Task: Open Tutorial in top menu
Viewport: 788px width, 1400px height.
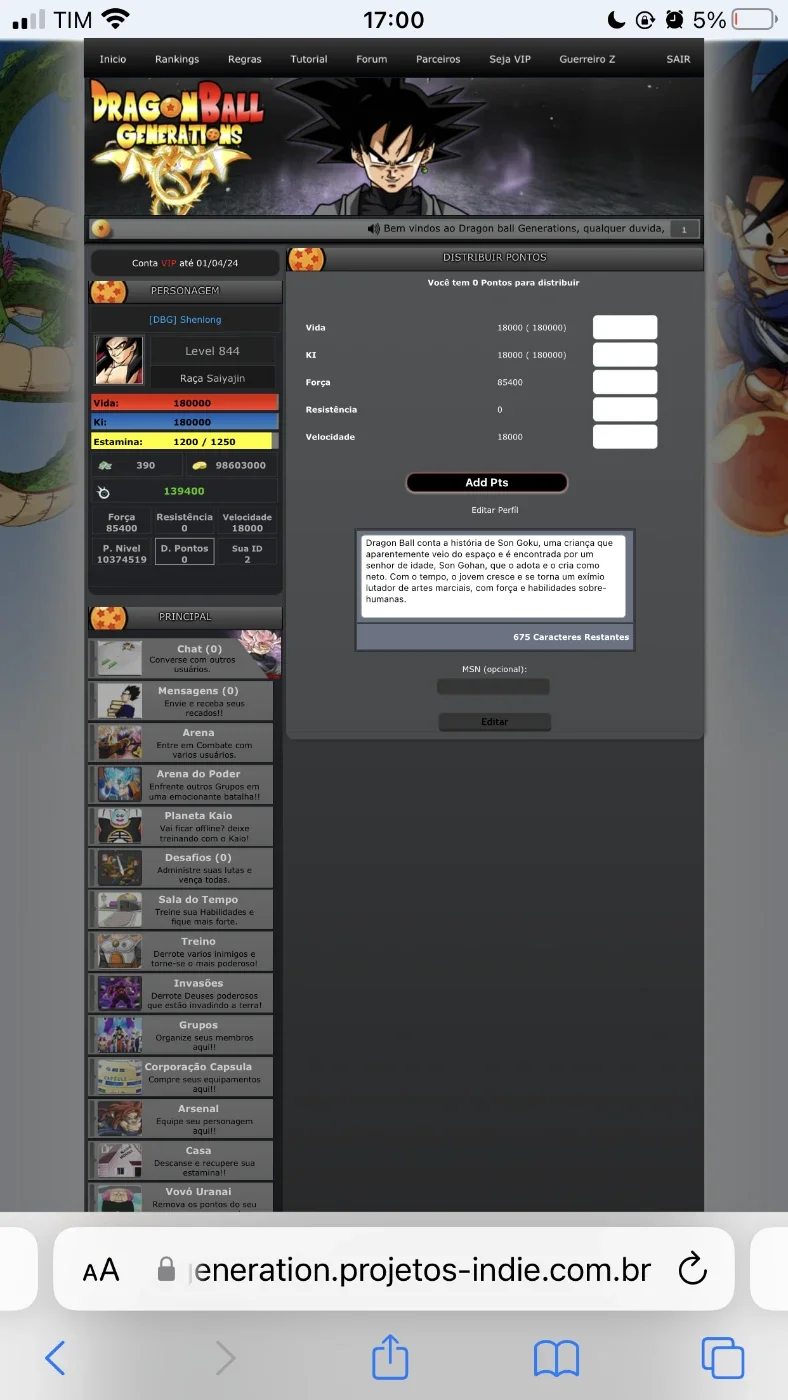Action: pos(309,59)
